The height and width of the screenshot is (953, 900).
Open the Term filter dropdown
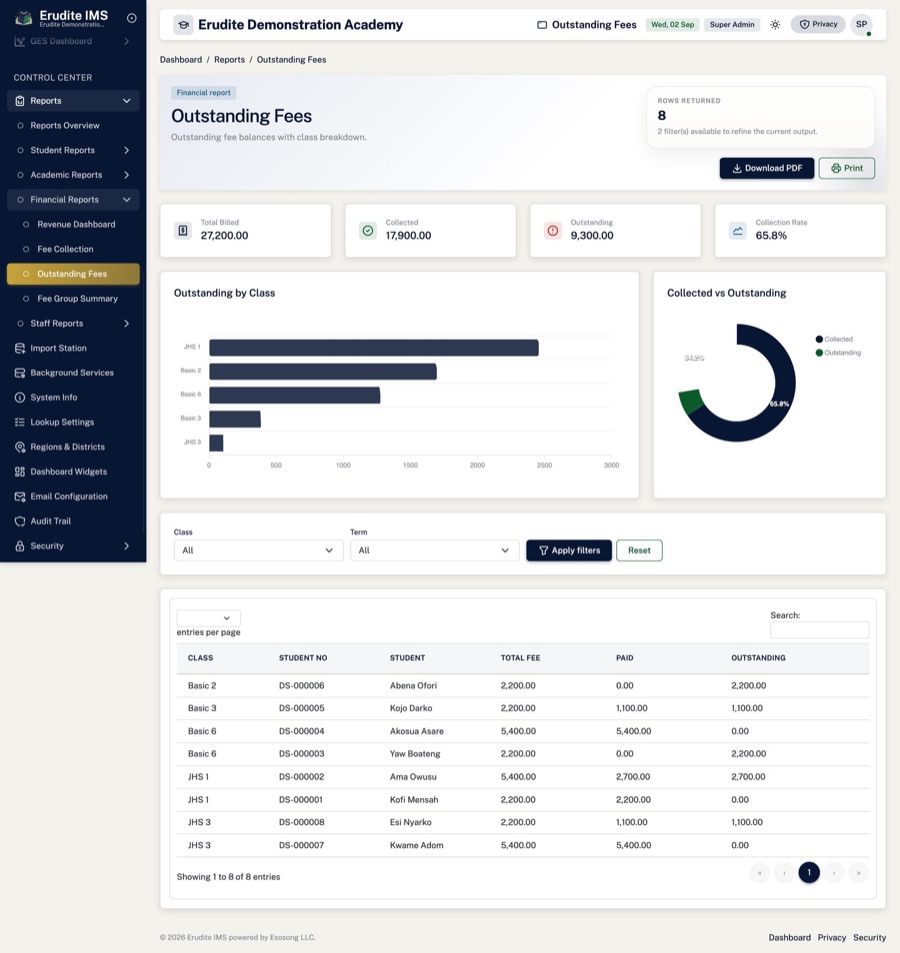[x=435, y=551]
